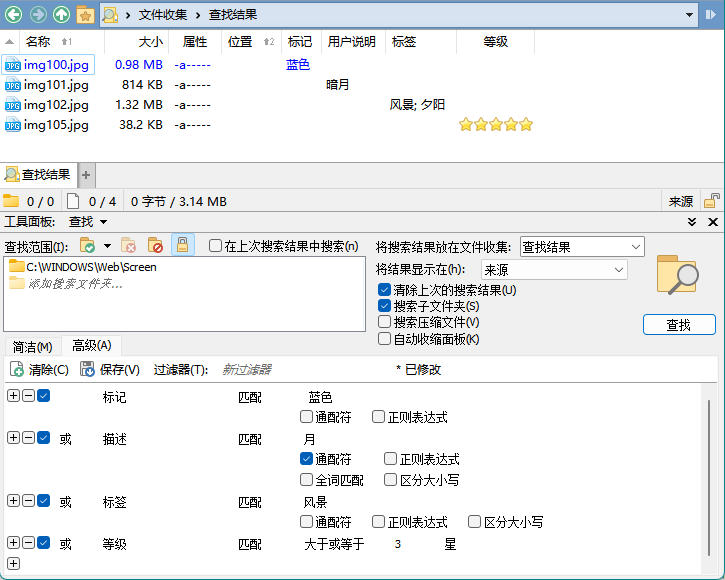Open the 将结果显示在 dropdown showing 来源
Image resolution: width=725 pixels, height=580 pixels.
point(553,269)
